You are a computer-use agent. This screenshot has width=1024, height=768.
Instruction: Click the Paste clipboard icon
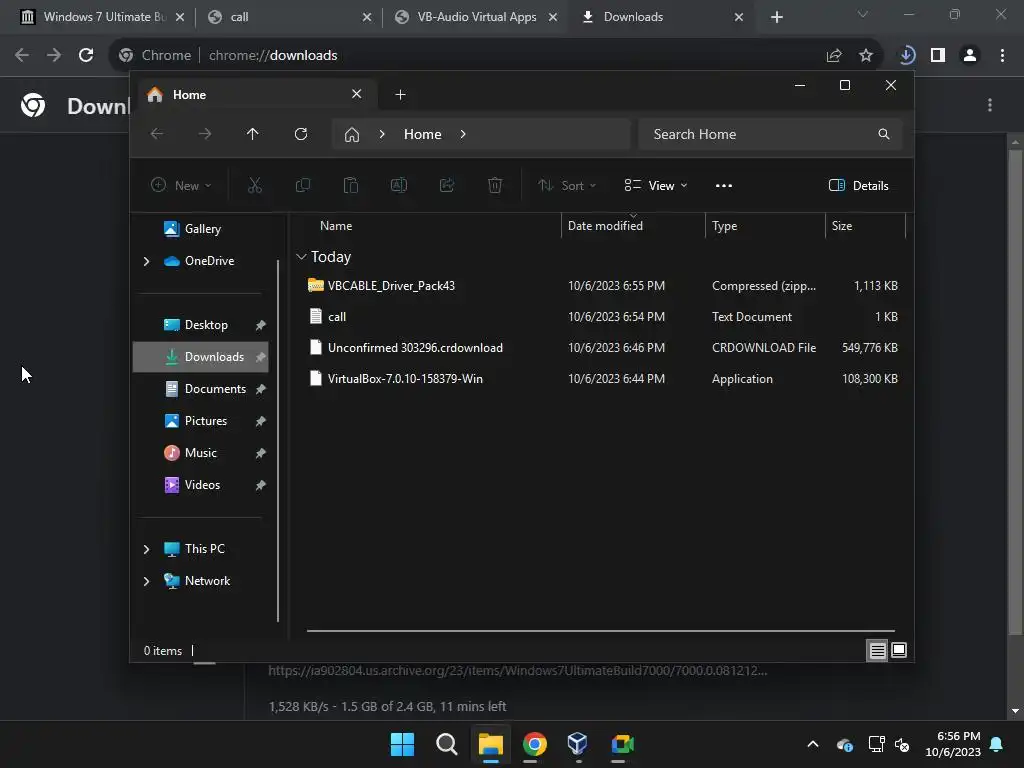tap(351, 185)
